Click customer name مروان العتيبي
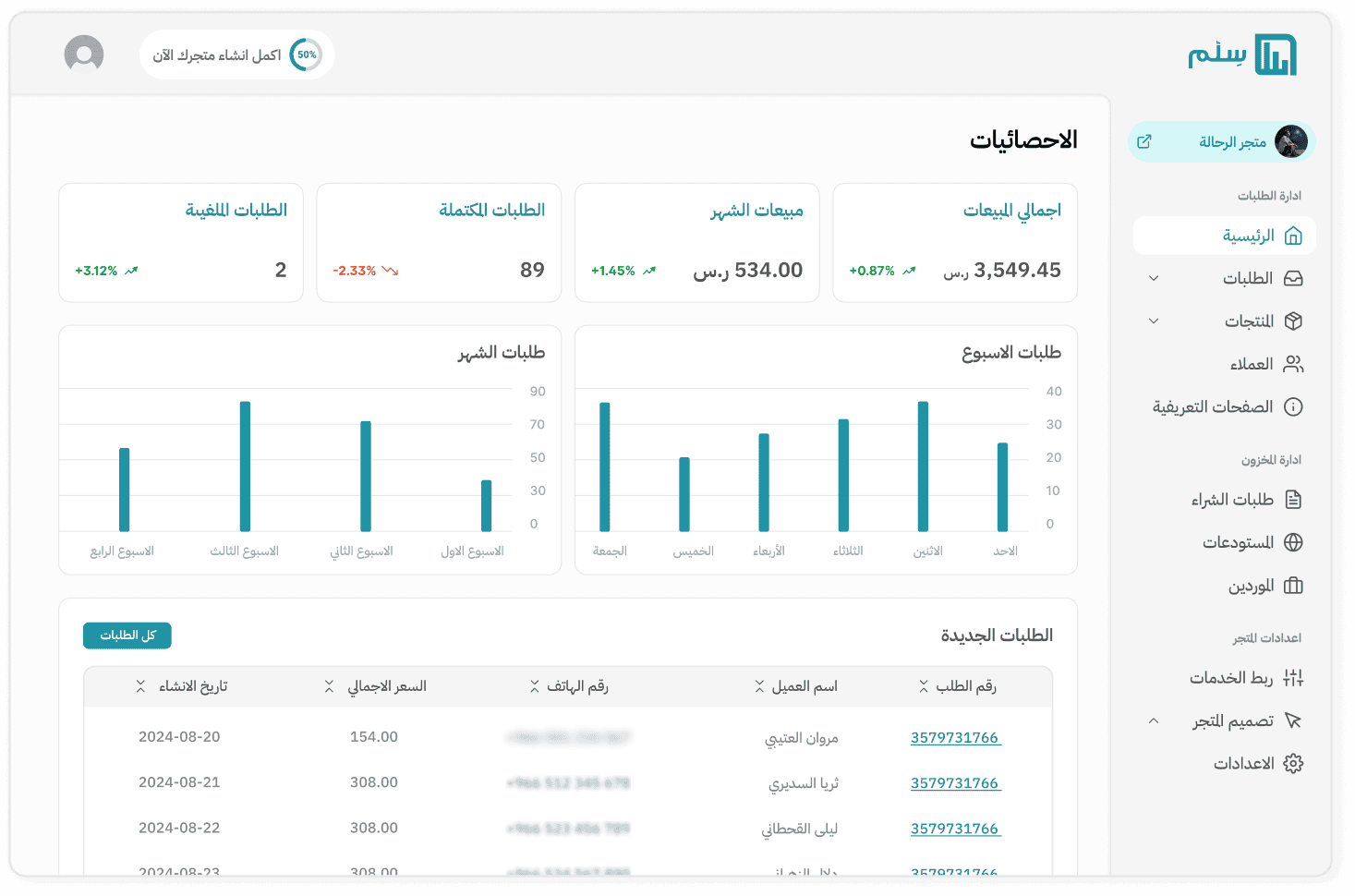The width and height of the screenshot is (1355, 896). (802, 738)
